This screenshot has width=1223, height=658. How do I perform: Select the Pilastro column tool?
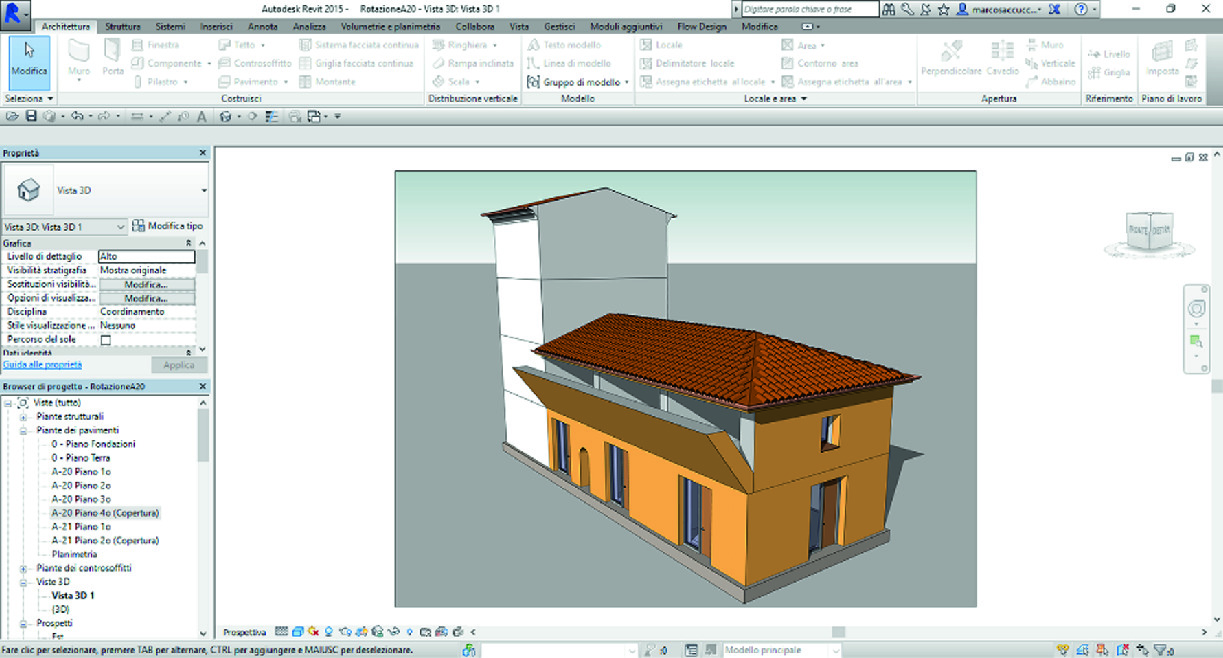pos(155,82)
